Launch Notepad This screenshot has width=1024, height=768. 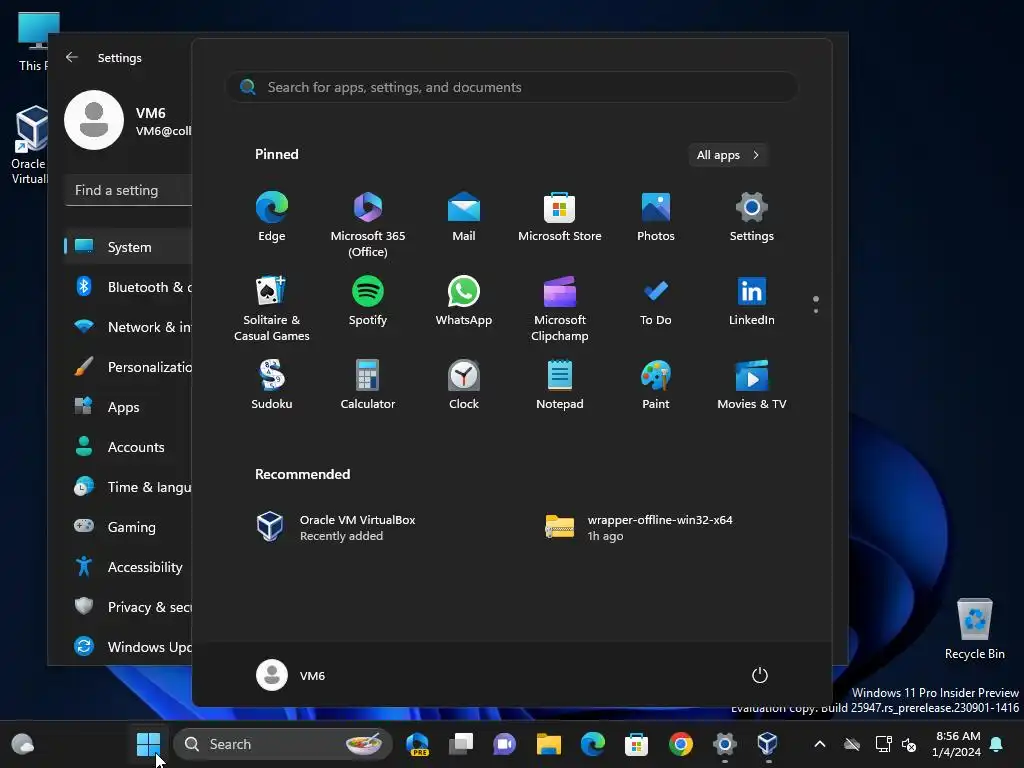tap(560, 385)
